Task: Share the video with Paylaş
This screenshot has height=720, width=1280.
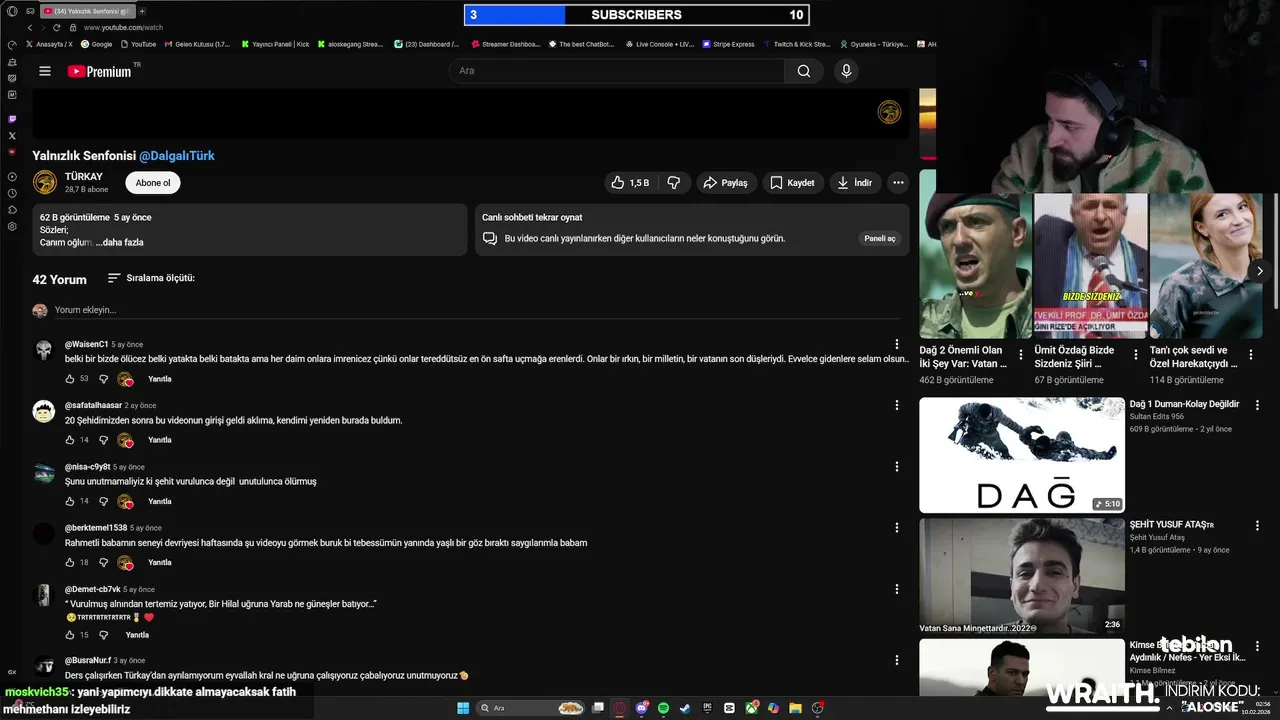Action: [x=726, y=183]
